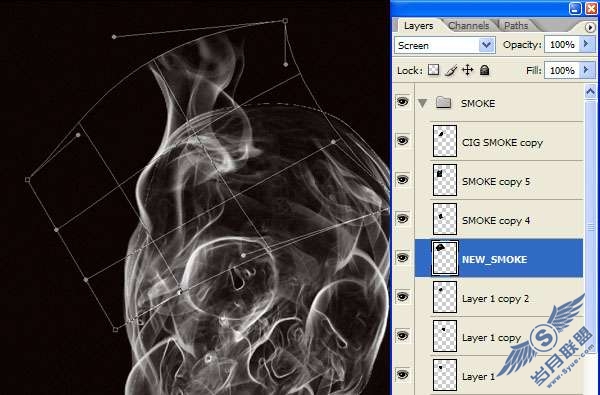
Task: Open the Screen blend mode dropdown
Action: 486,45
